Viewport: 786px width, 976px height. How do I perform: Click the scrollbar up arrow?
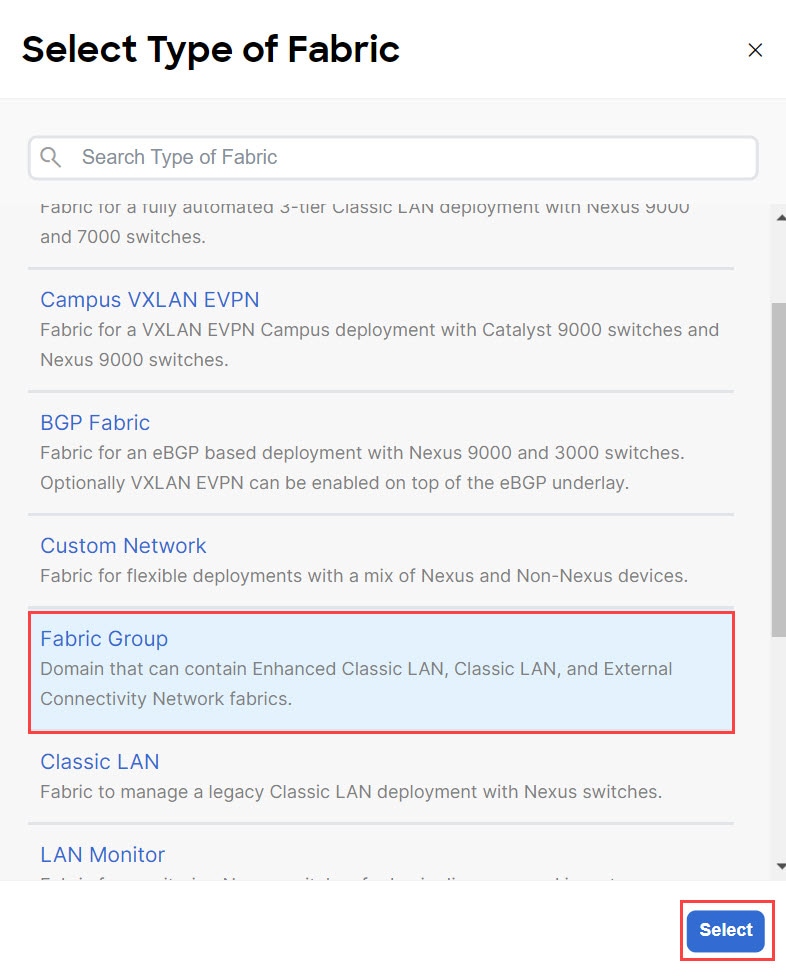coord(780,217)
